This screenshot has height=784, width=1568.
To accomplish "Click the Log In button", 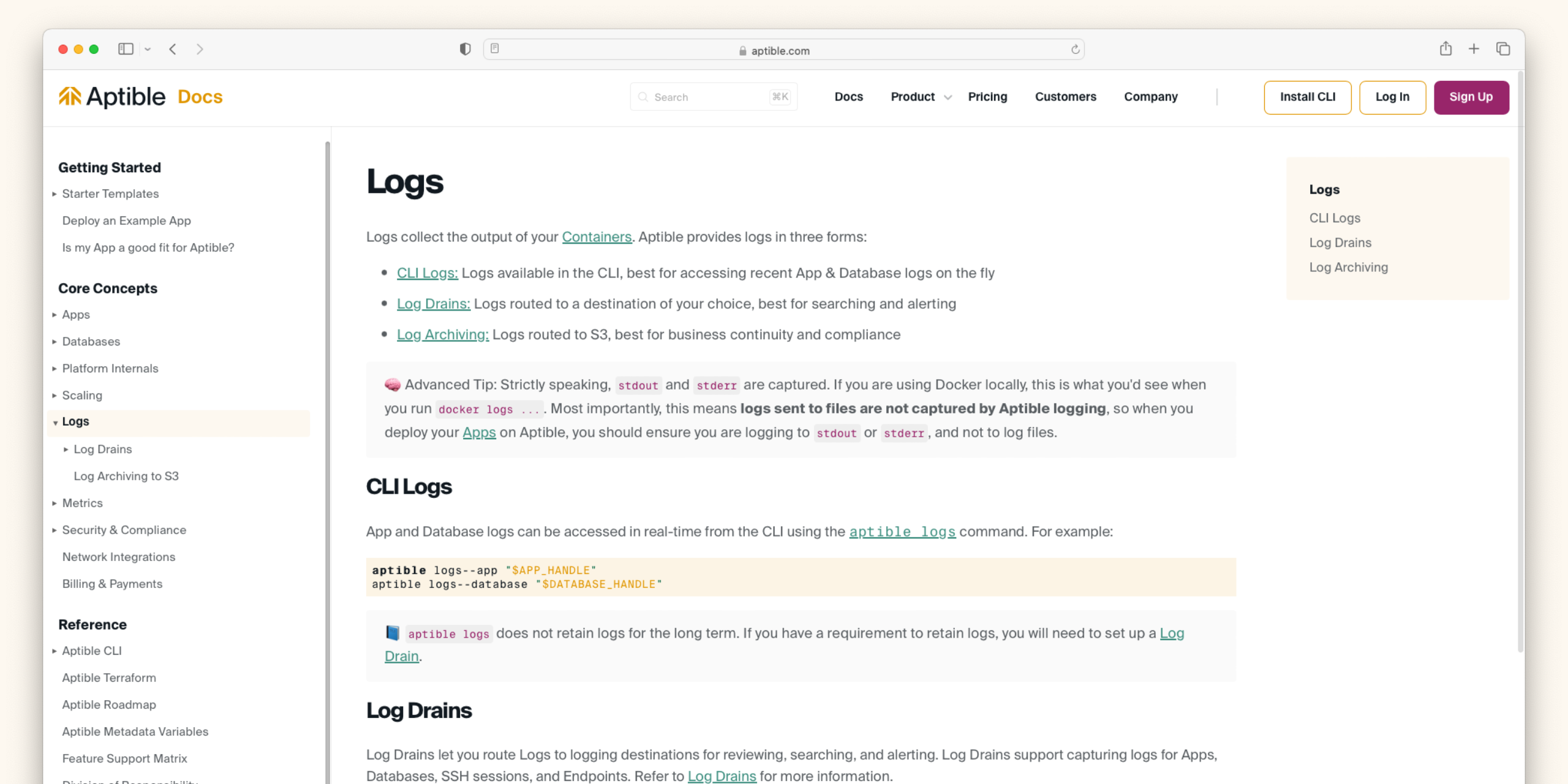I will tap(1392, 97).
